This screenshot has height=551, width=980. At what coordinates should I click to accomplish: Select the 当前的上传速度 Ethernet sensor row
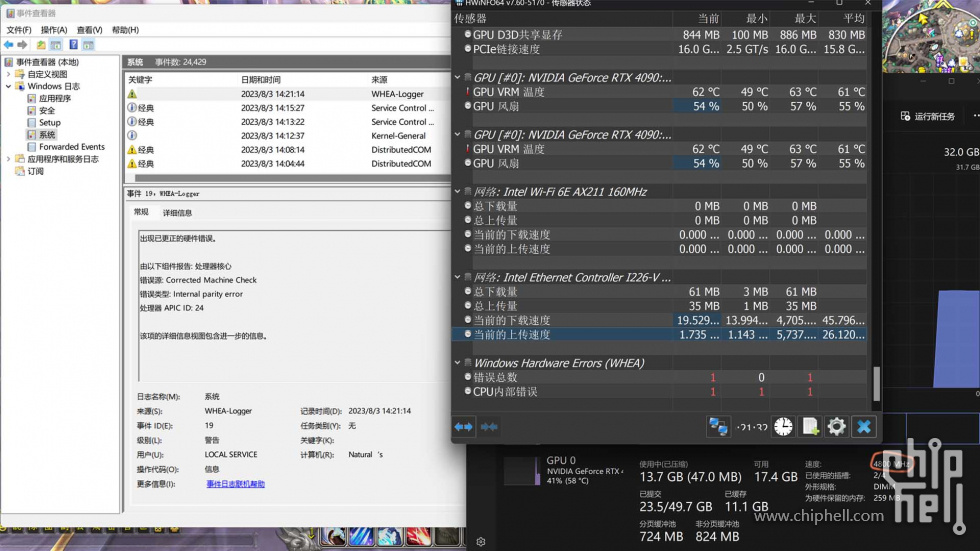click(x=661, y=334)
